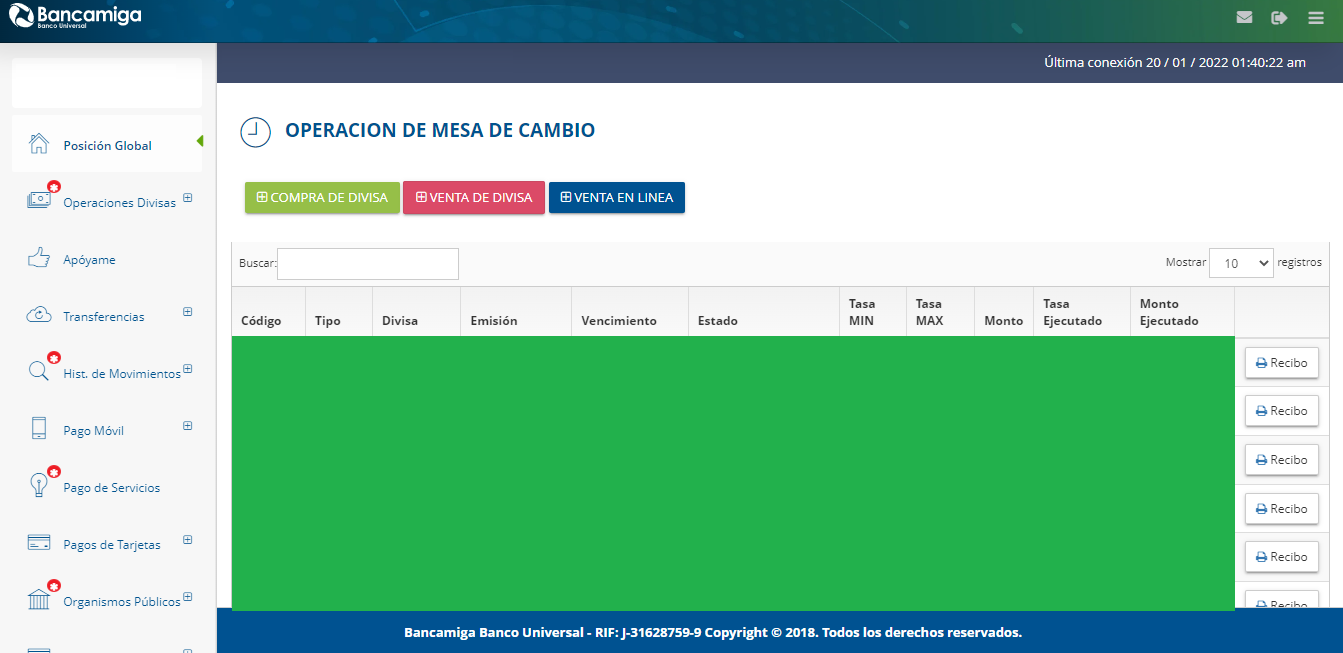
Task: Click the VENTA DE DIVISA button
Action: click(x=474, y=198)
